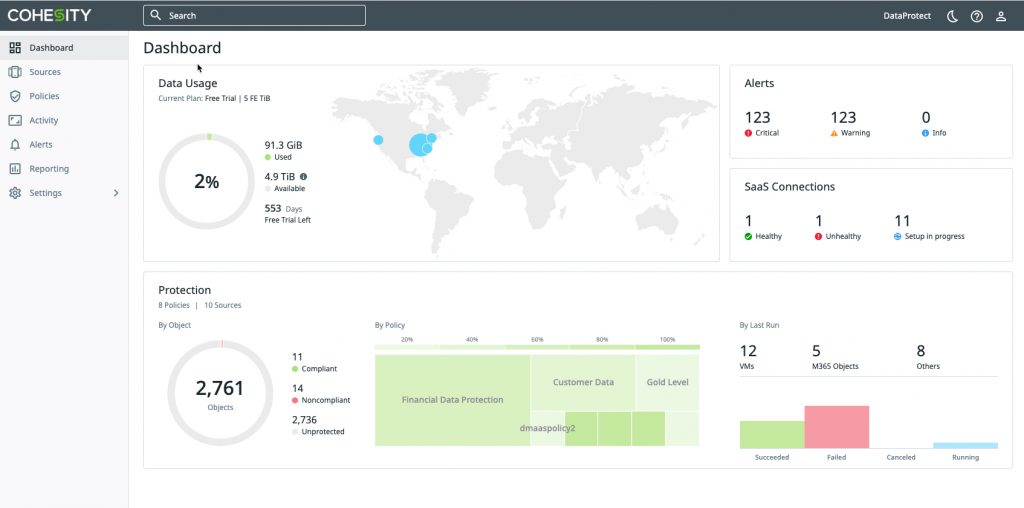Open the user account profile icon
This screenshot has height=508, width=1024.
[1001, 16]
